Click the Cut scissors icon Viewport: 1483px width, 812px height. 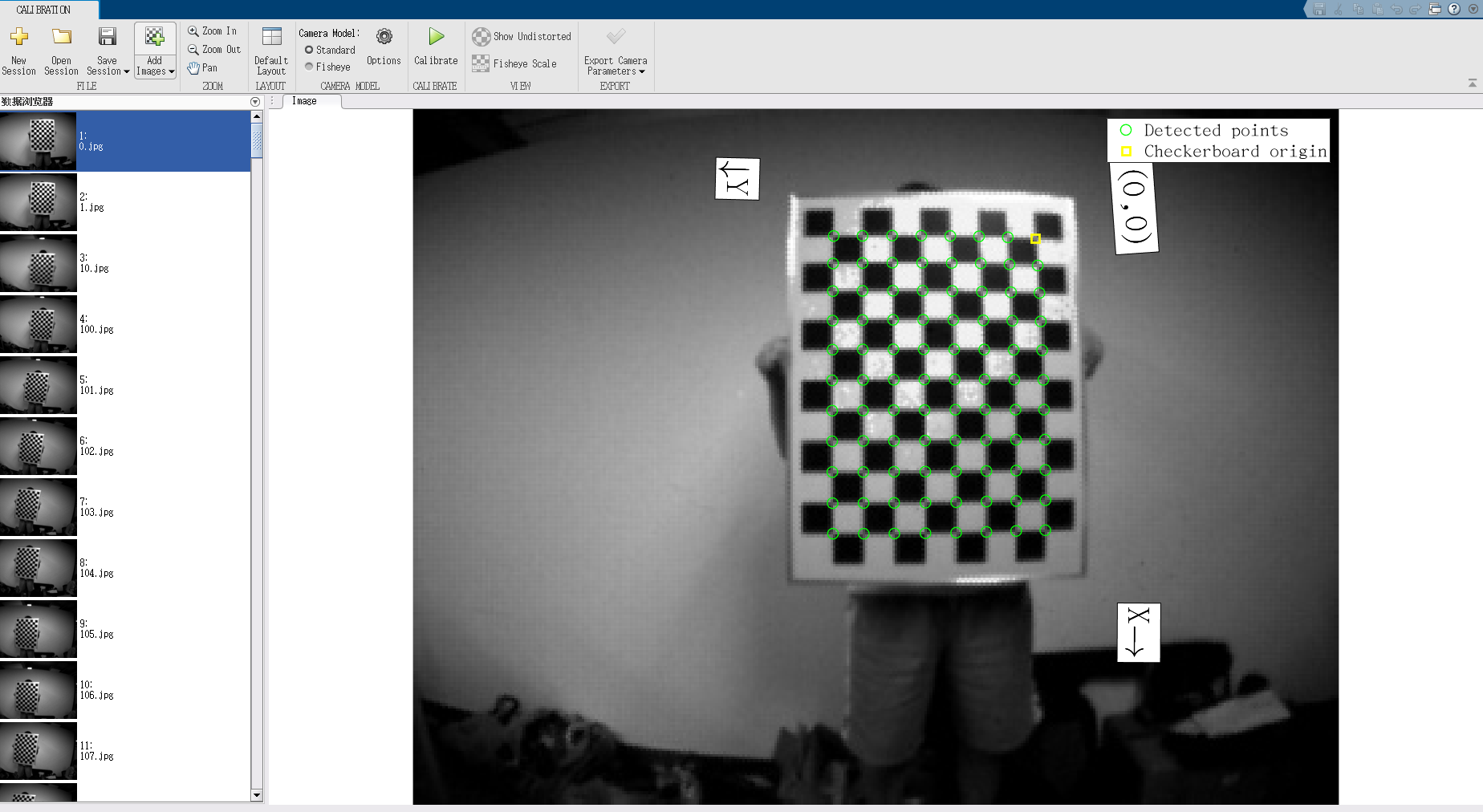[x=1339, y=10]
